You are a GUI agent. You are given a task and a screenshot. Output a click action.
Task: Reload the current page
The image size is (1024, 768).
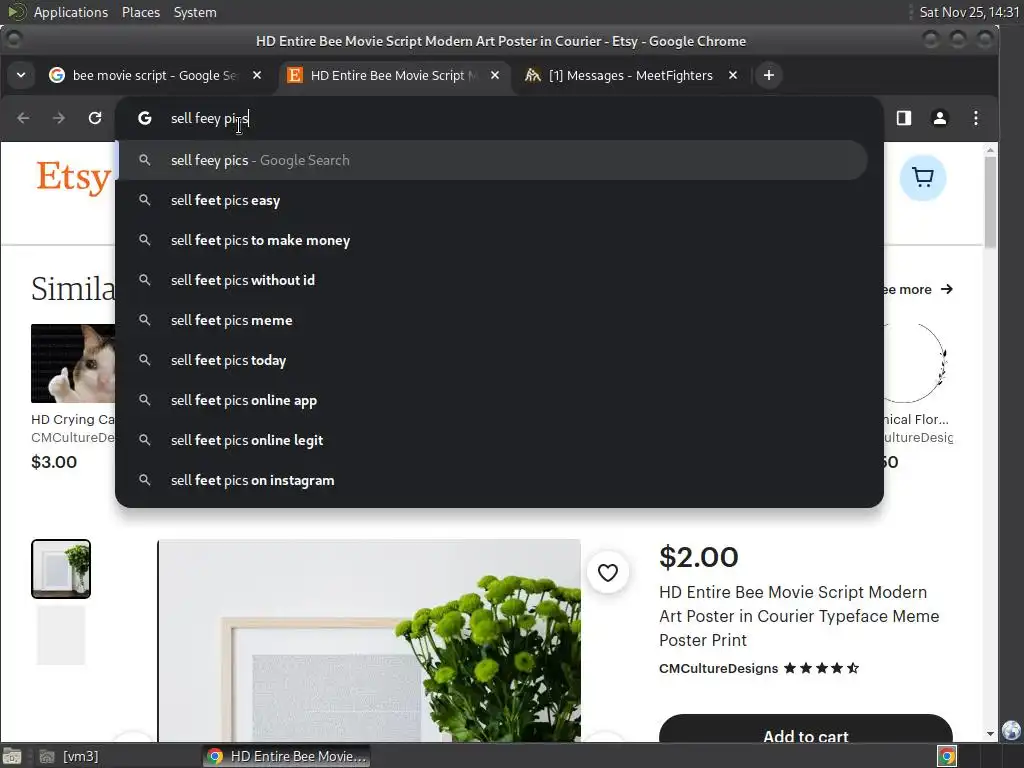point(95,118)
